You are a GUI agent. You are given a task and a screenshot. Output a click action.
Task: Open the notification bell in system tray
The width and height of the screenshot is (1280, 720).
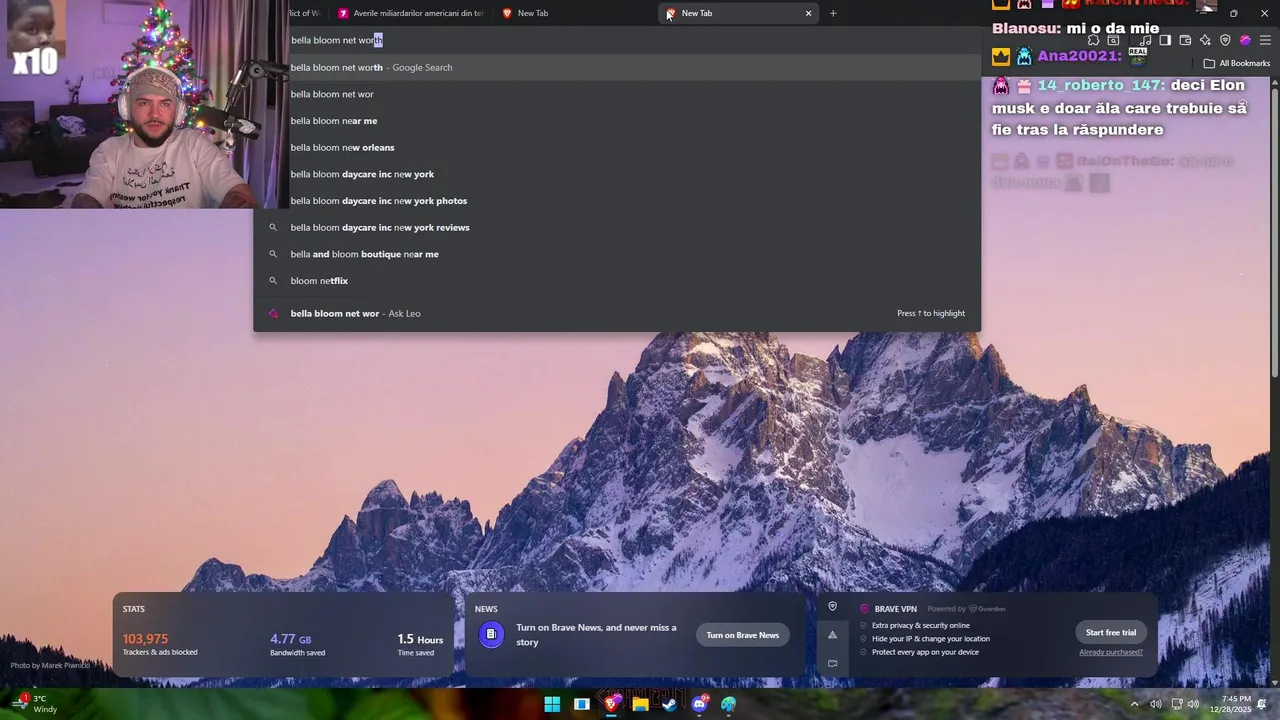(1263, 704)
